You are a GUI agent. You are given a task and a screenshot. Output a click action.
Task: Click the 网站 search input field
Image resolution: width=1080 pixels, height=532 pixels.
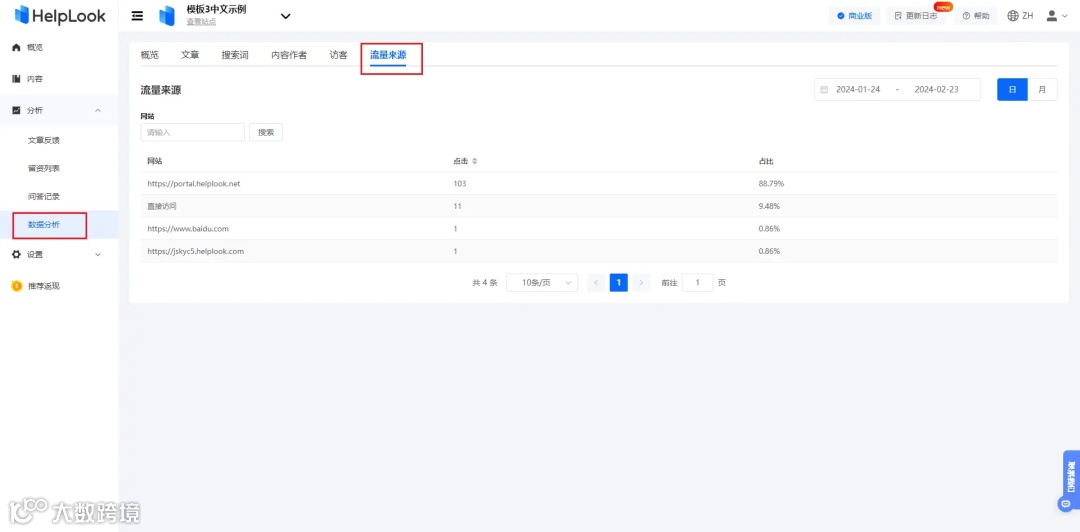point(192,132)
